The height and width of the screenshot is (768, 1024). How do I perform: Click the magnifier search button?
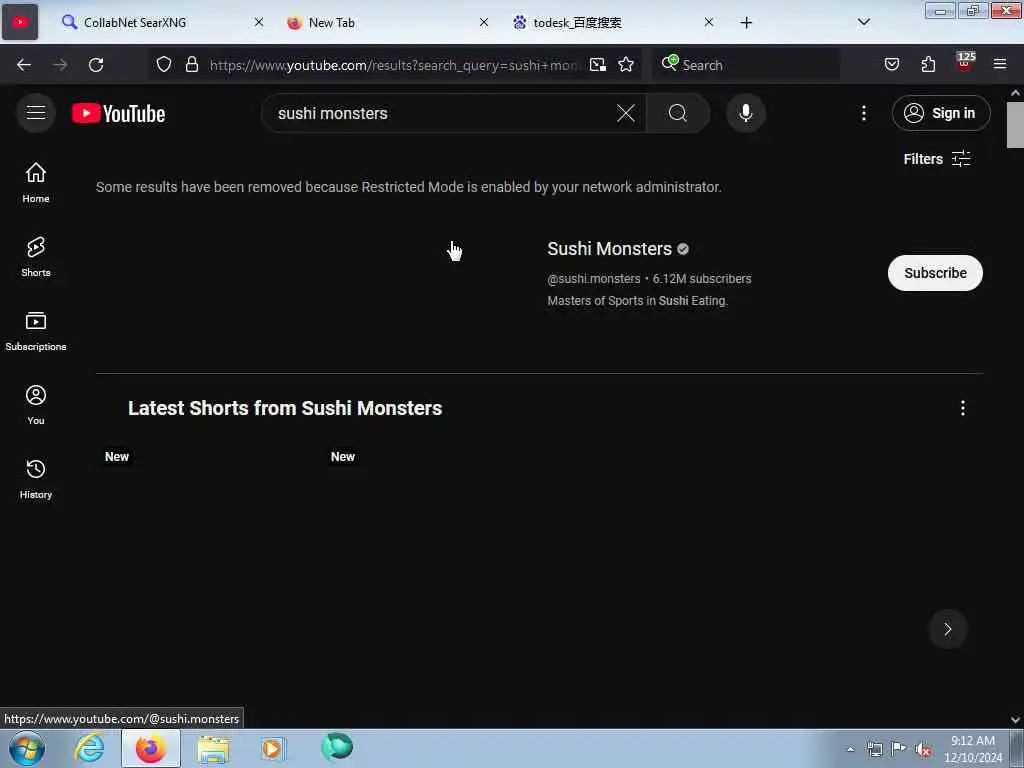point(678,113)
